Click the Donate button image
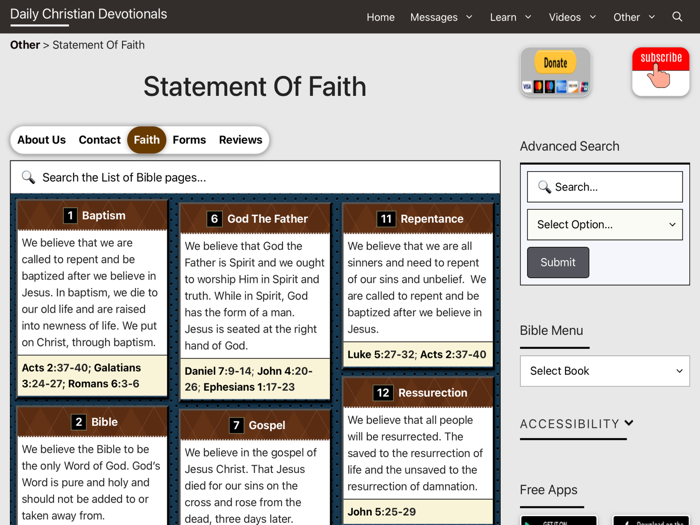This screenshot has height=525, width=700. click(555, 72)
